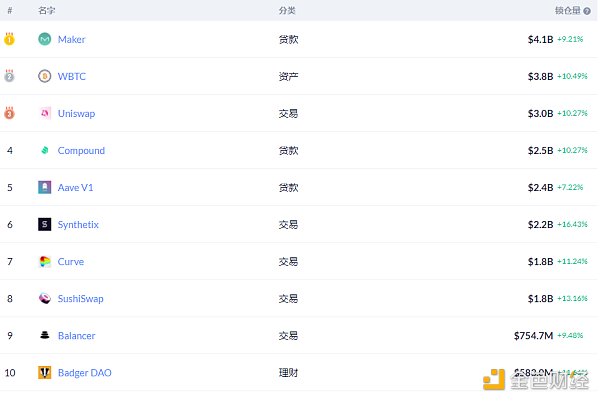Click the WBTC bitcoin icon
Screen dimensions: 600x401
click(x=44, y=76)
